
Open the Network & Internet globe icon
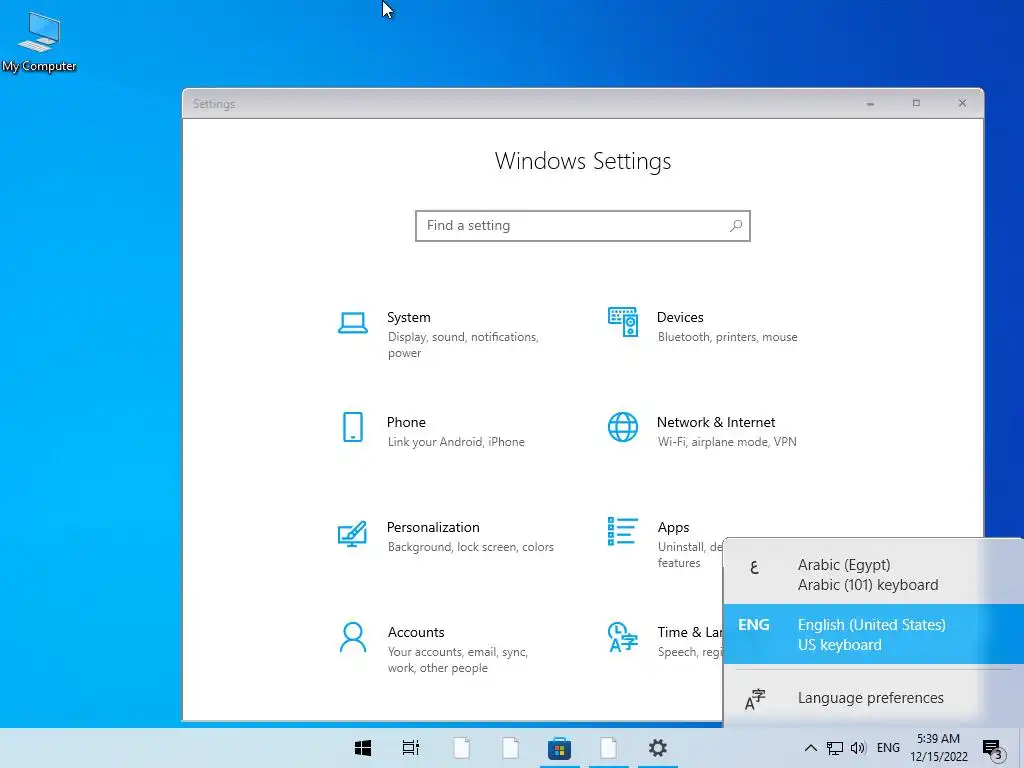[622, 427]
